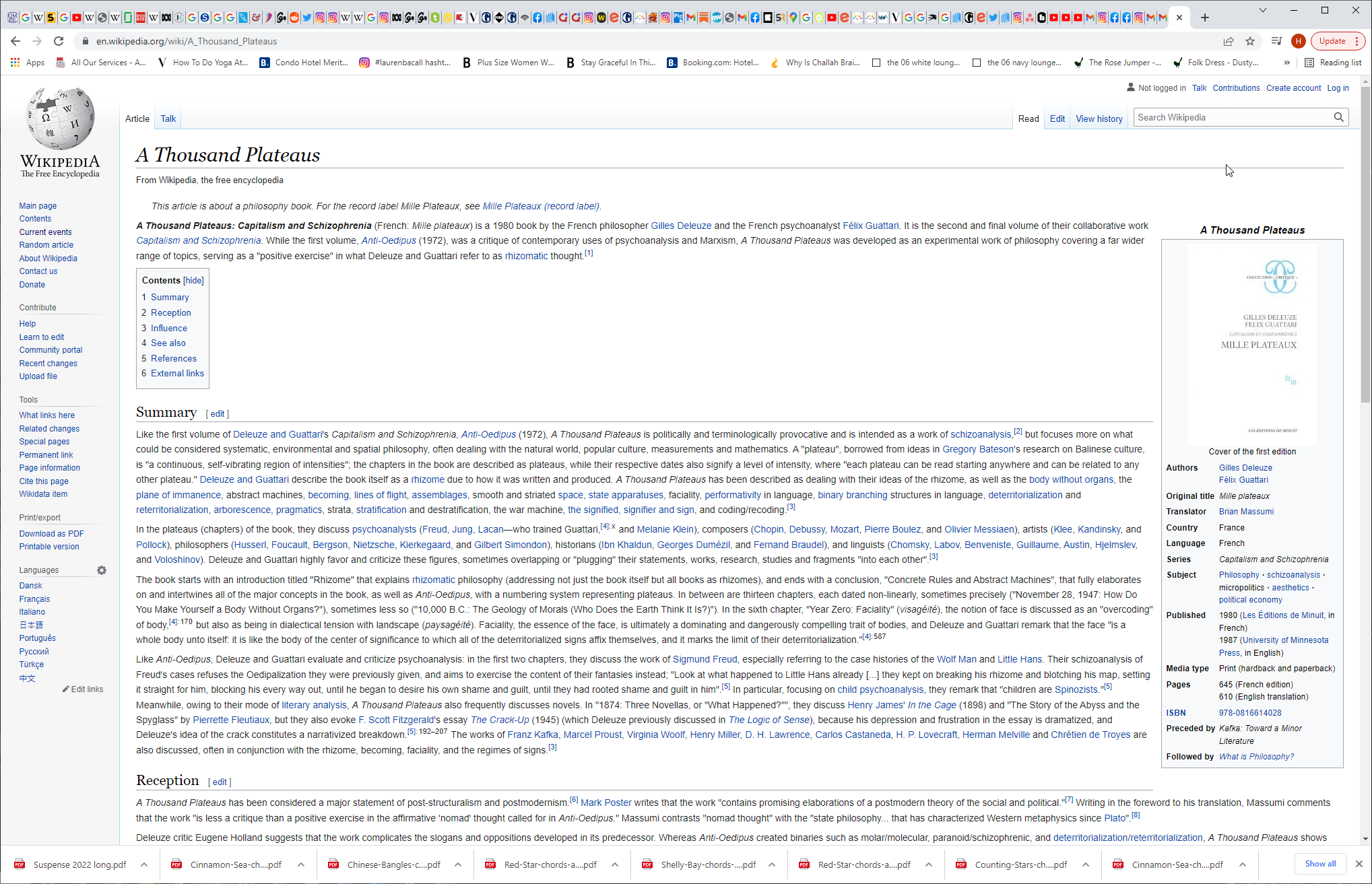Close the downloads bar
1372x884 pixels.
click(x=1359, y=864)
